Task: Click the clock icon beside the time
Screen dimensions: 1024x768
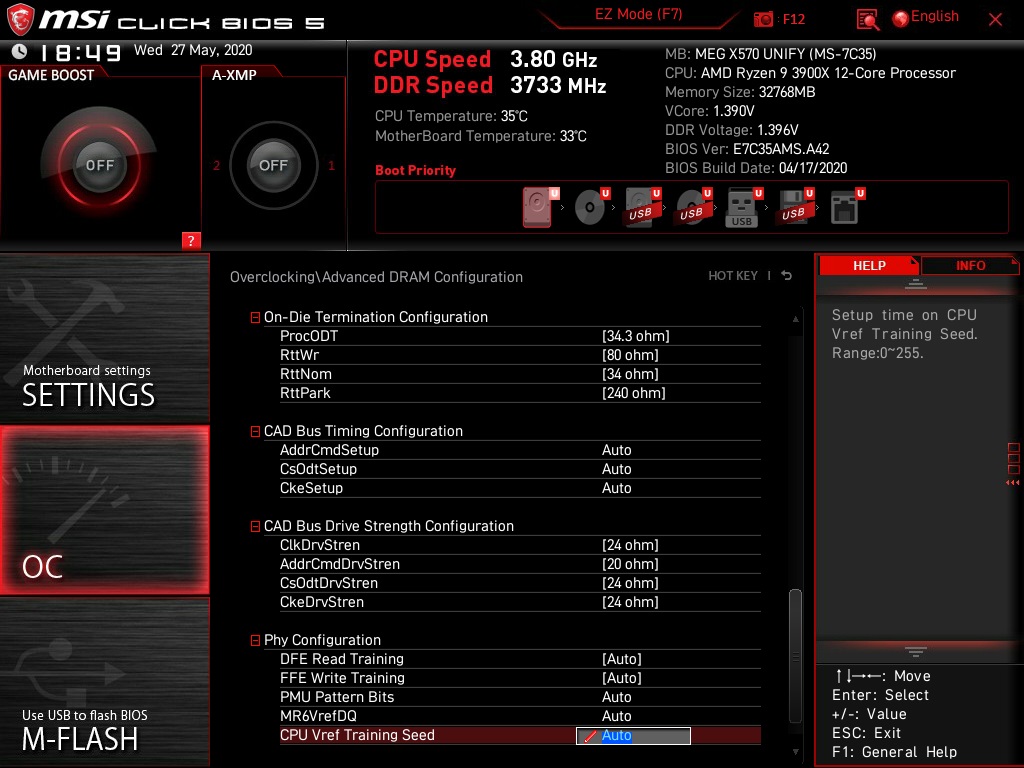Action: pyautogui.click(x=20, y=51)
